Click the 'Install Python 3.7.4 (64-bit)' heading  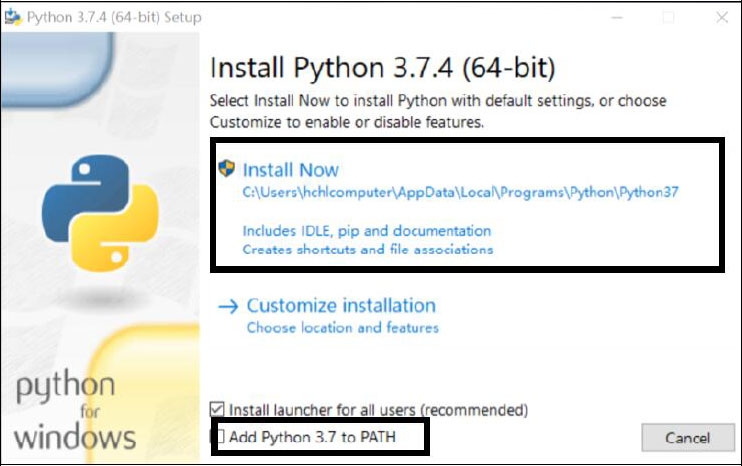pos(382,69)
